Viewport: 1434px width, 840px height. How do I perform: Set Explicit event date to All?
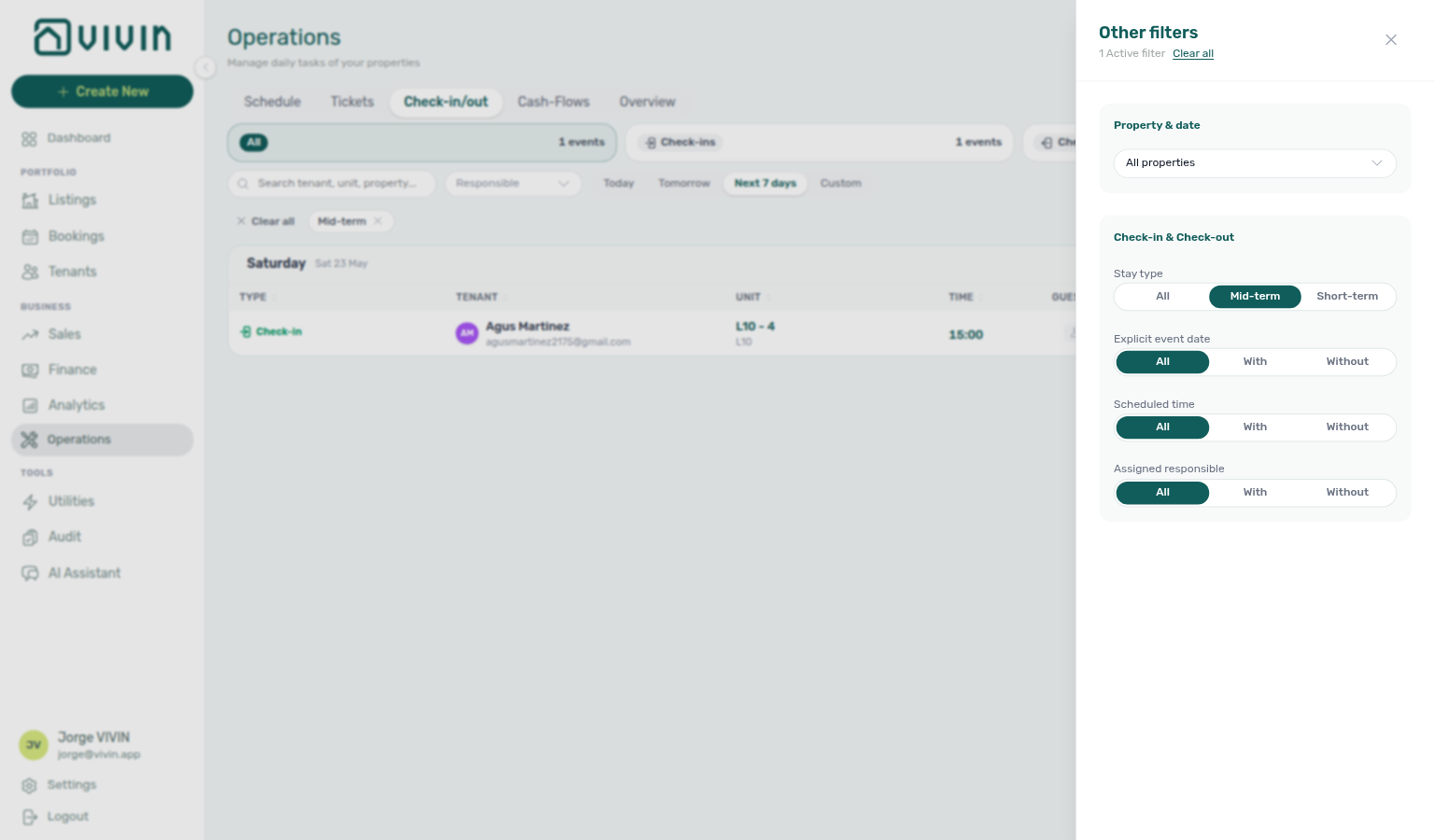tap(1162, 362)
